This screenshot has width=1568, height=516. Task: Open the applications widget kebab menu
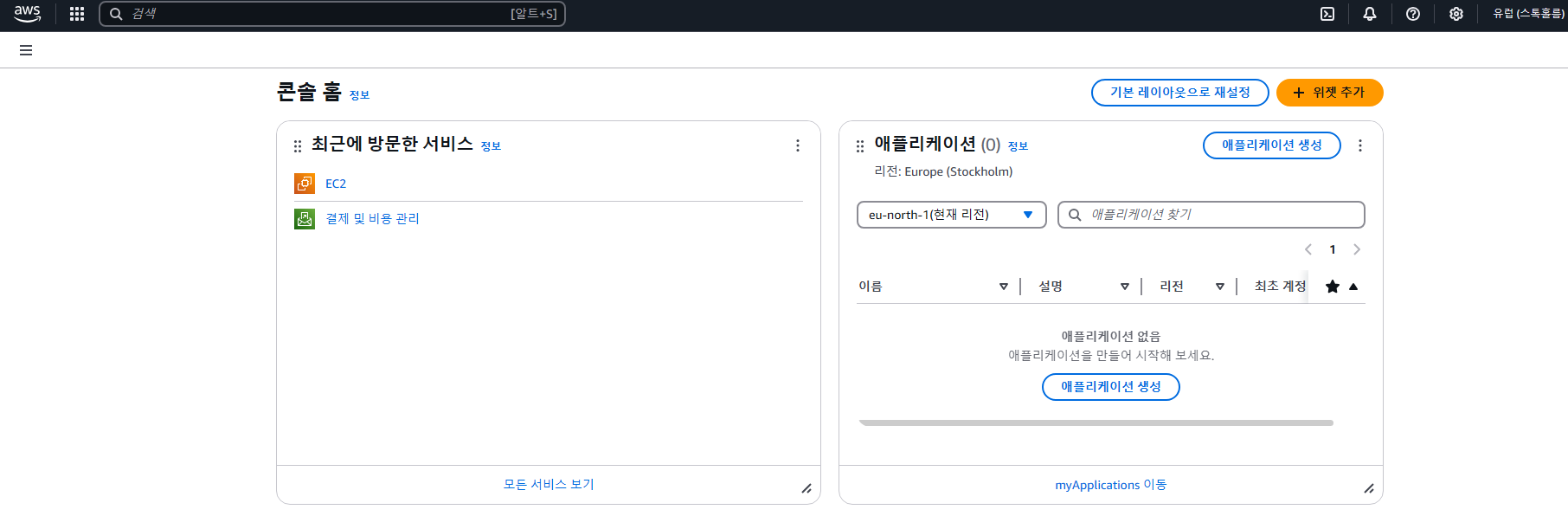pos(1360,145)
